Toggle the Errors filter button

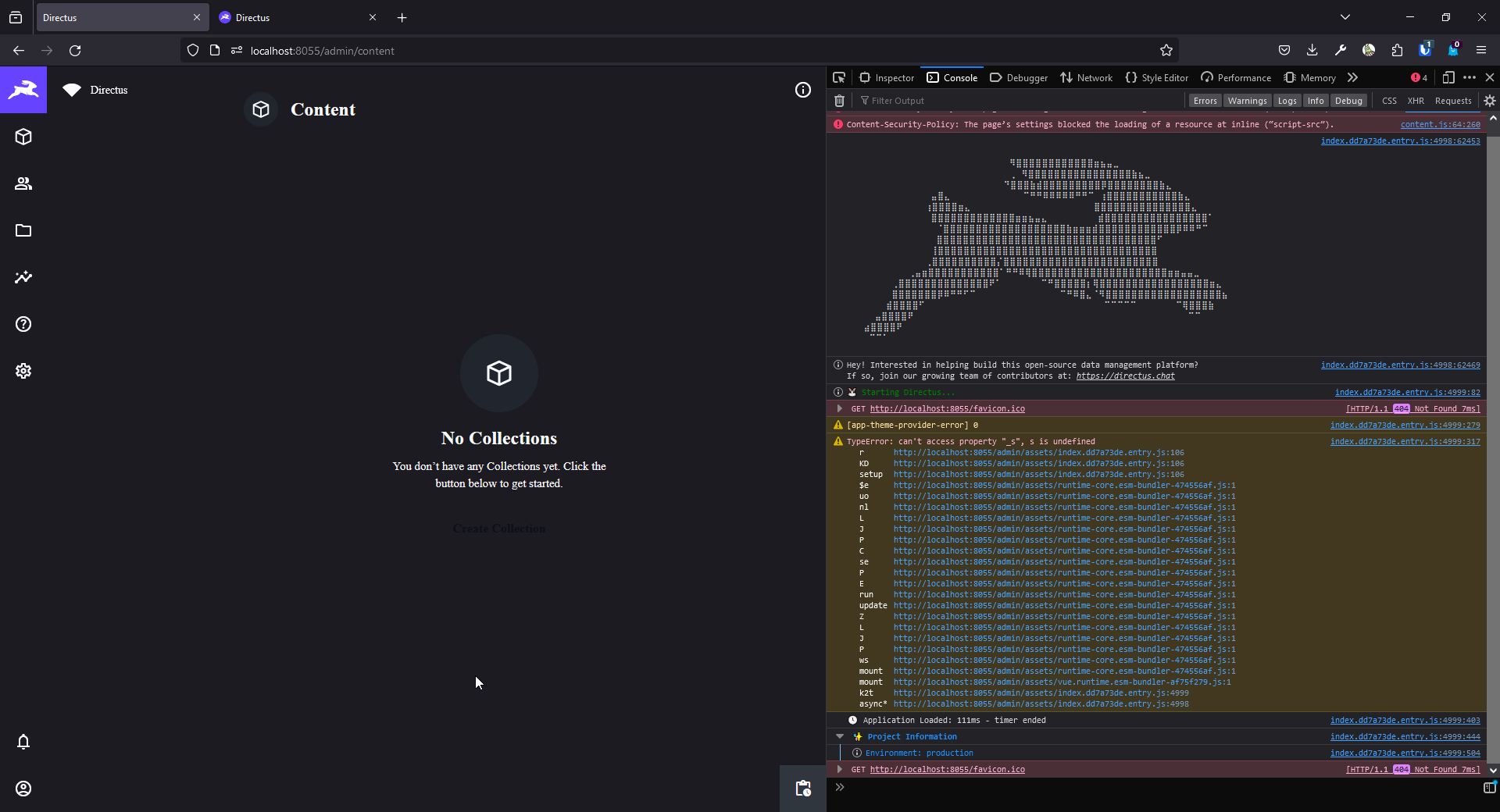(x=1205, y=101)
